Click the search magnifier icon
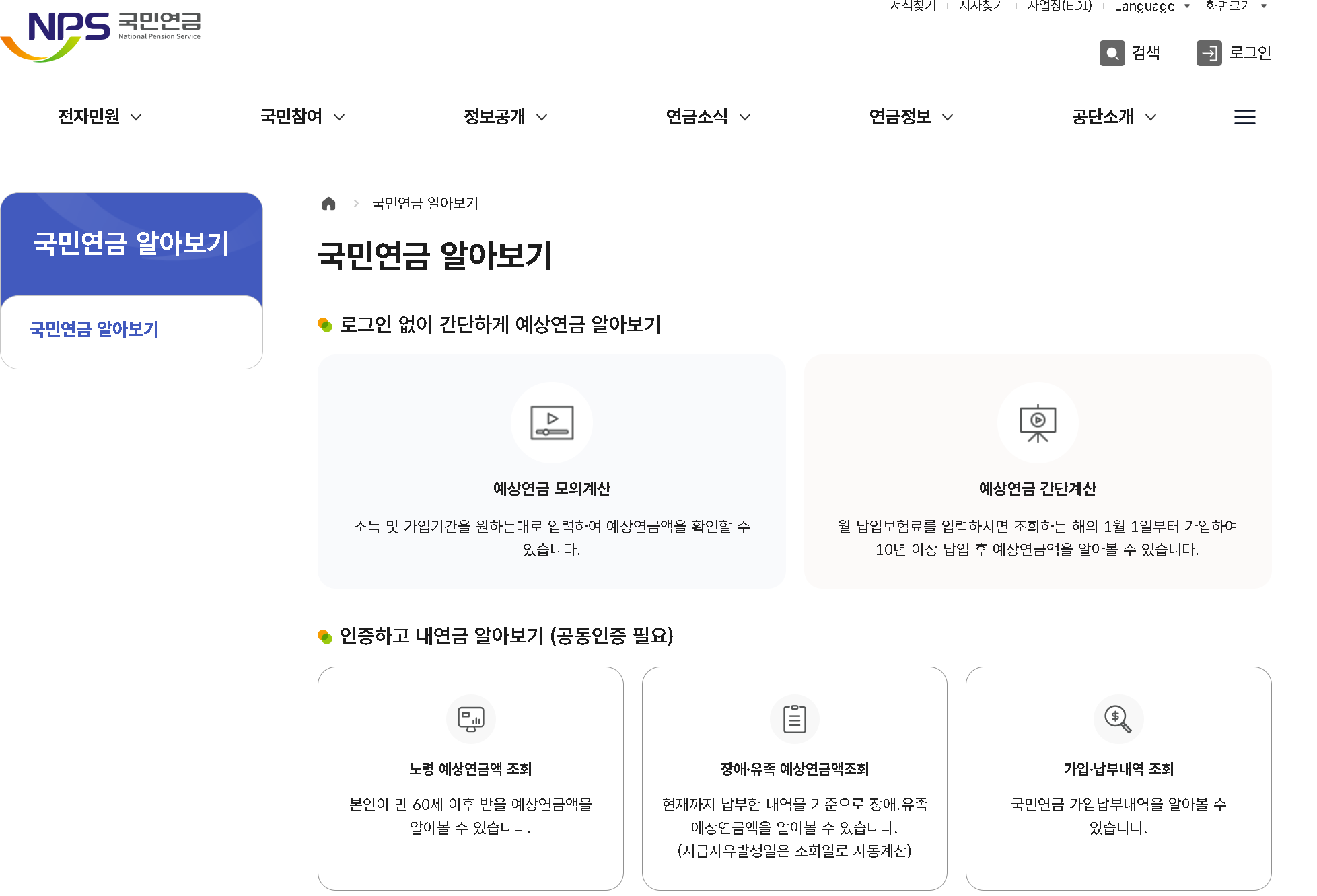The height and width of the screenshot is (896, 1317). pos(1112,53)
